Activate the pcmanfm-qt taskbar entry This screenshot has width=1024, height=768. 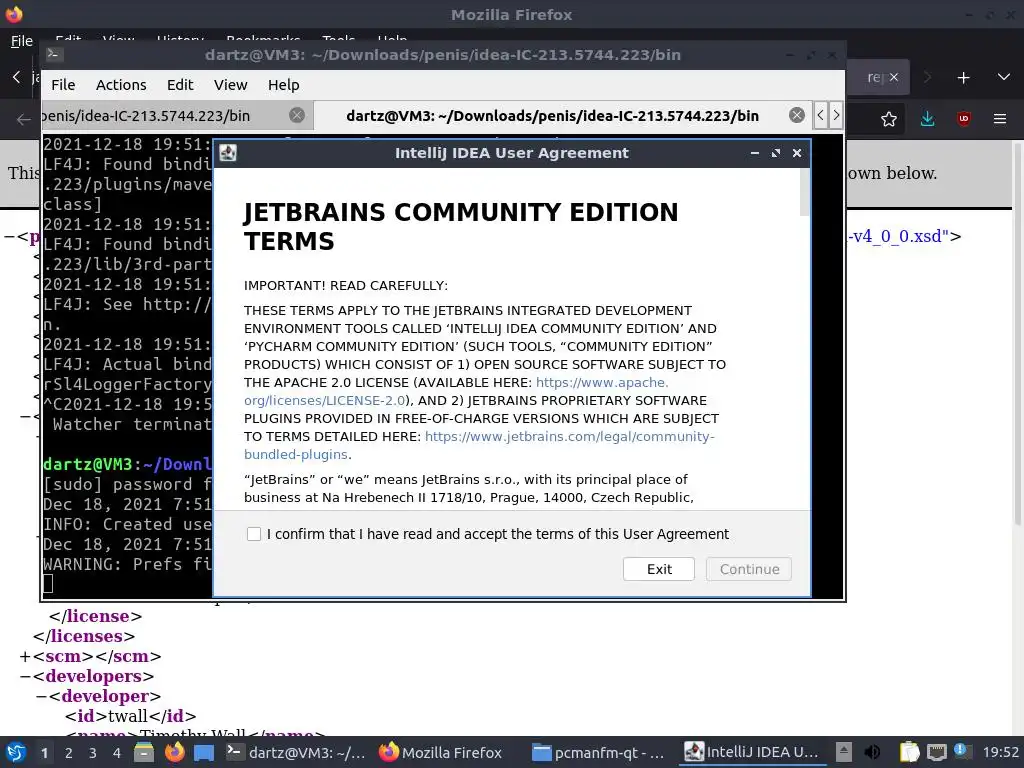(598, 752)
